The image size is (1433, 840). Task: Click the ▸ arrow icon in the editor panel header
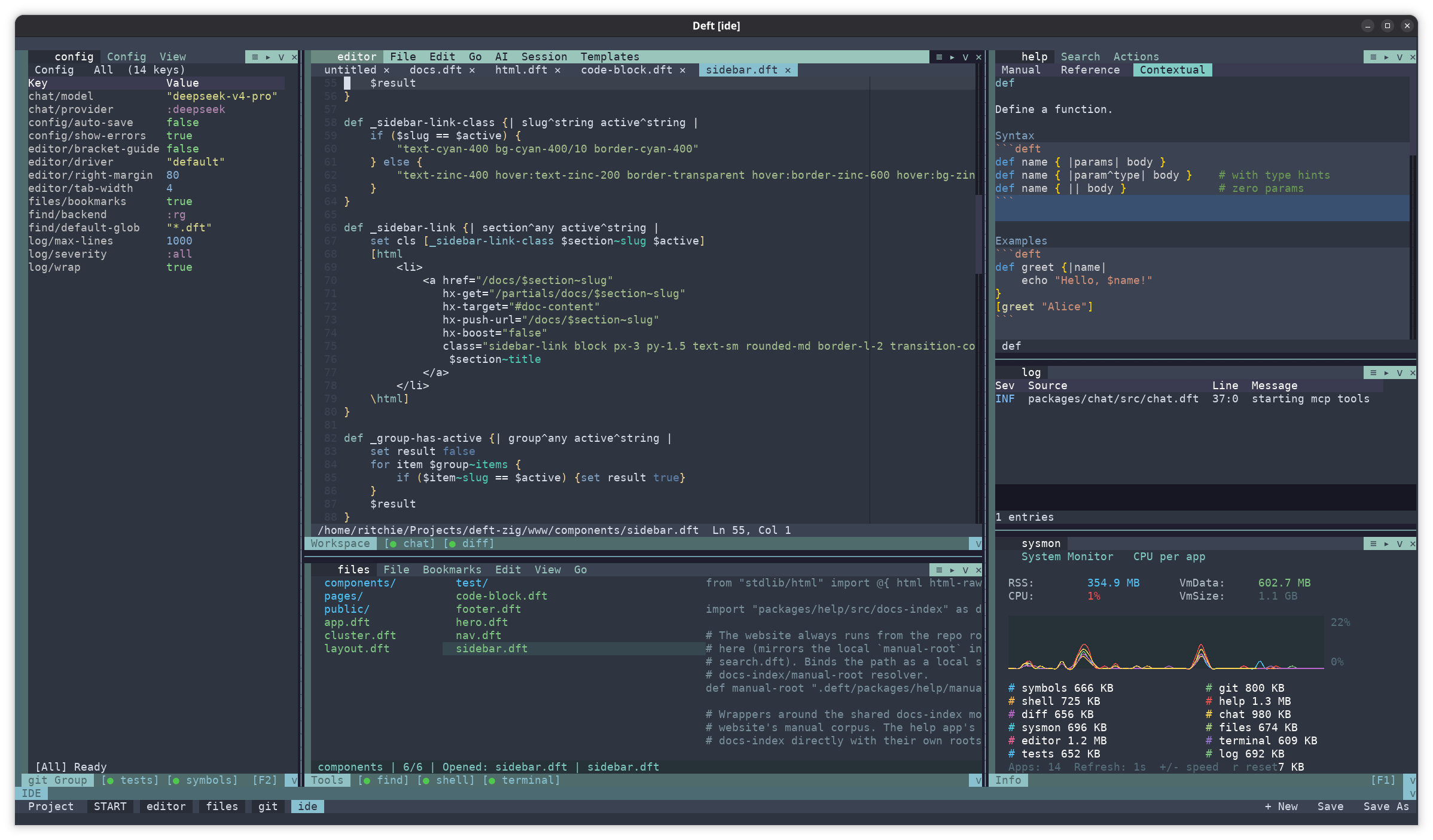click(952, 57)
